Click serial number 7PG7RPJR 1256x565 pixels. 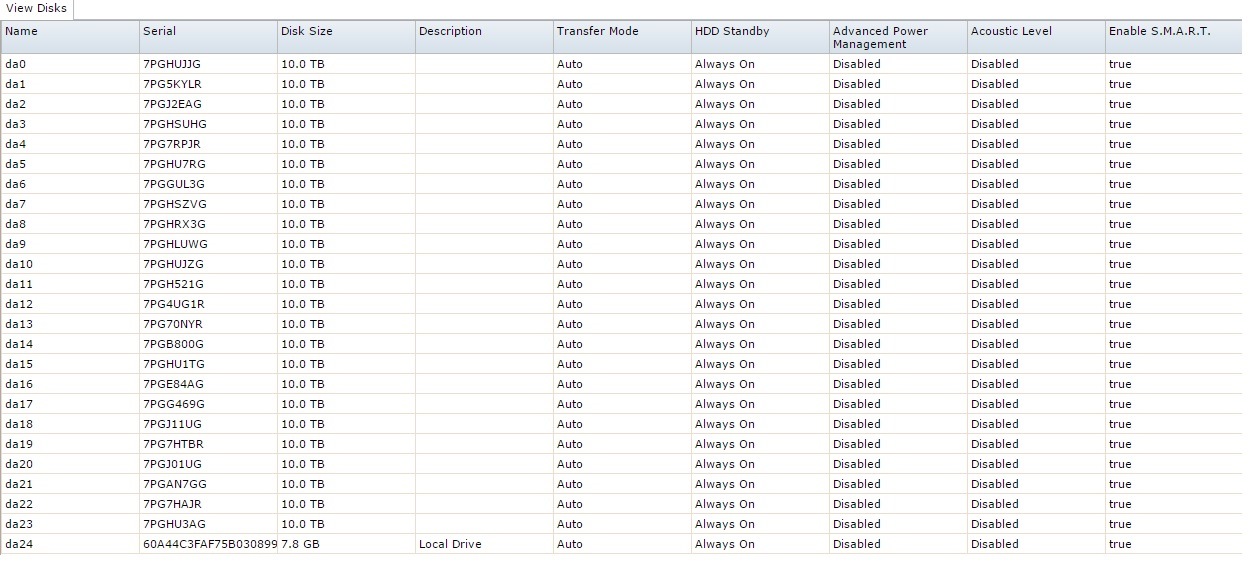tap(173, 144)
